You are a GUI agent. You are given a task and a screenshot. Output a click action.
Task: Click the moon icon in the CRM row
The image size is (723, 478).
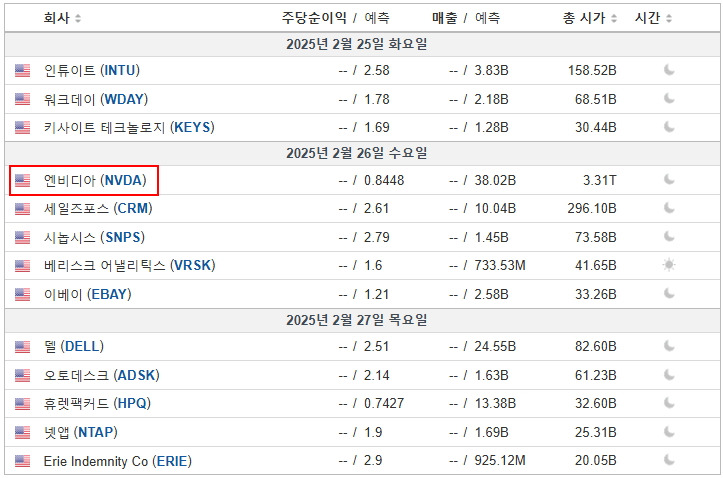point(669,208)
